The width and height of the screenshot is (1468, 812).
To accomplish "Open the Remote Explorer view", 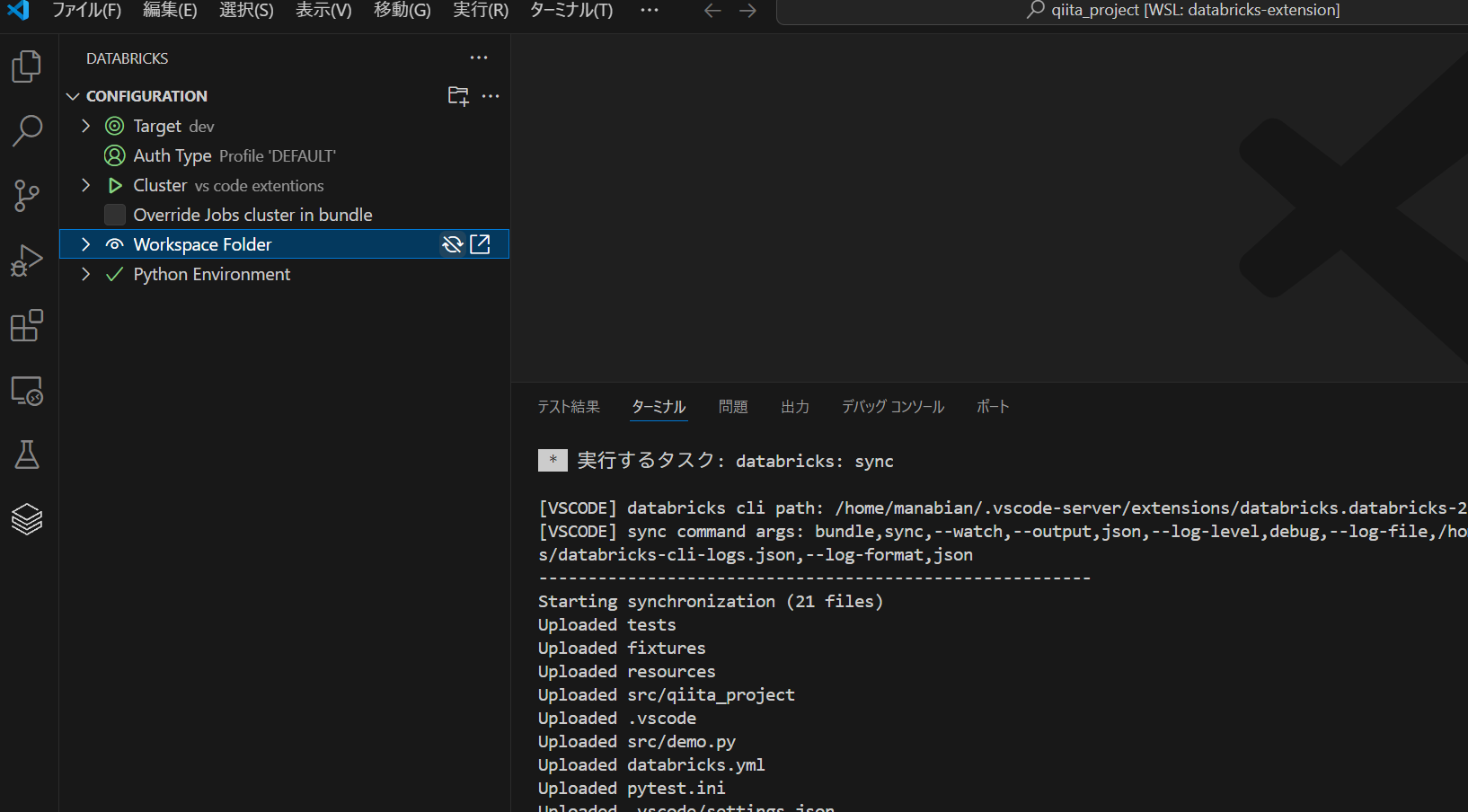I will click(27, 391).
